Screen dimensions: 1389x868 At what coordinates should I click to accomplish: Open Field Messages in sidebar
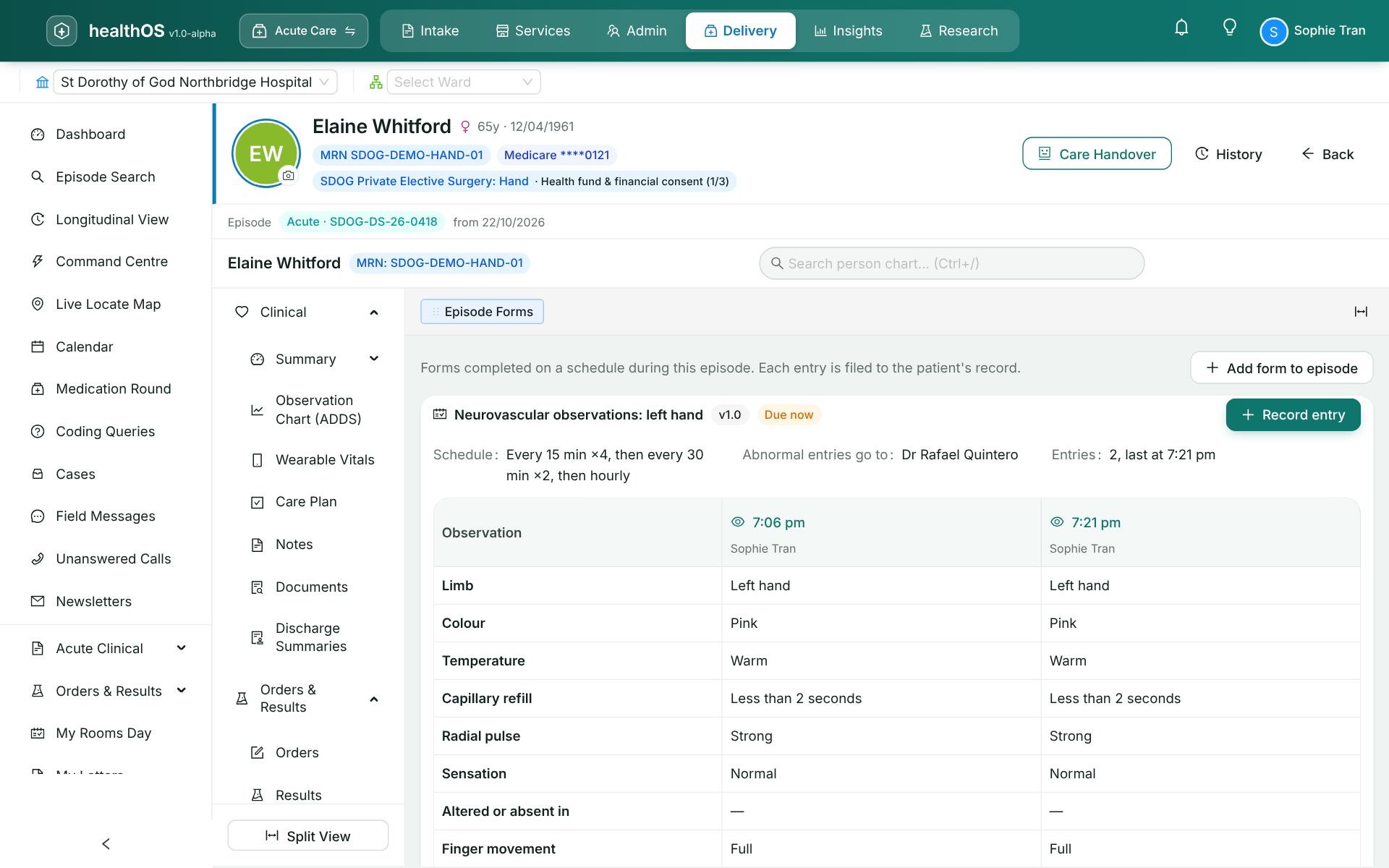click(106, 516)
